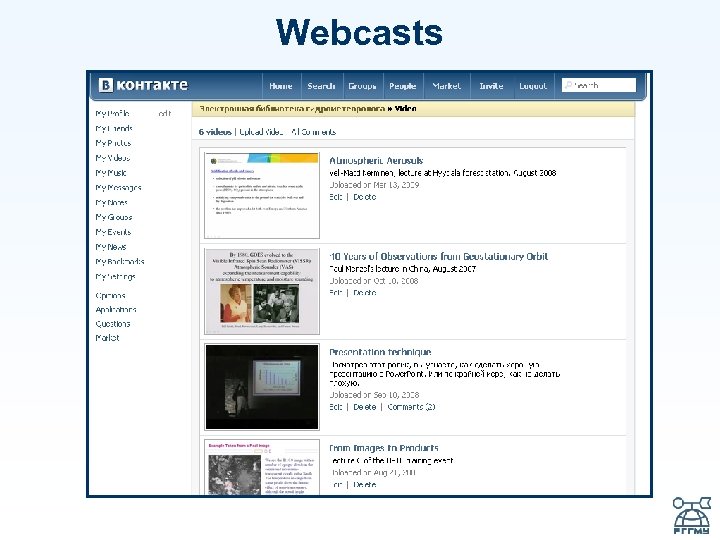Open Opinions in the sidebar
This screenshot has width=720, height=540.
click(110, 295)
